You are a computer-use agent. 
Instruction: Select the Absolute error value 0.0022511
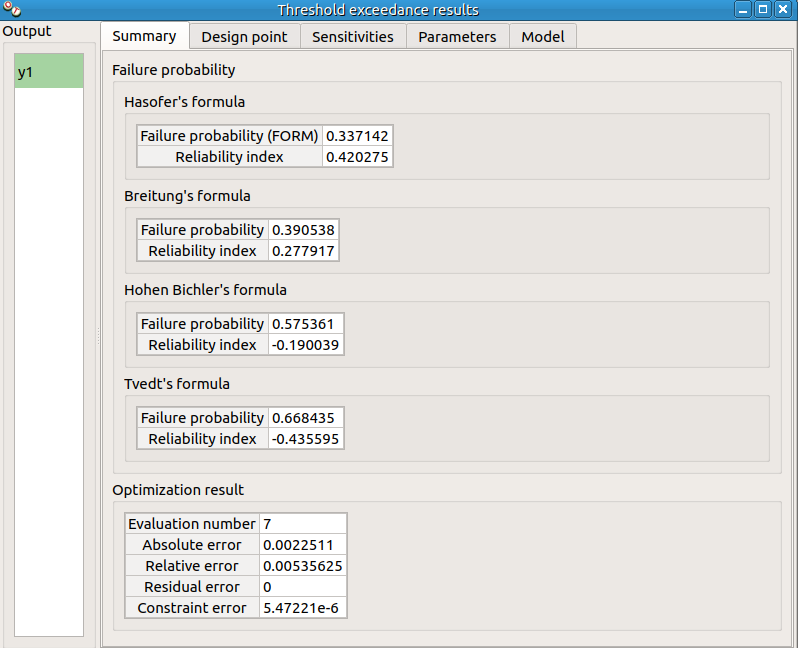coord(302,545)
